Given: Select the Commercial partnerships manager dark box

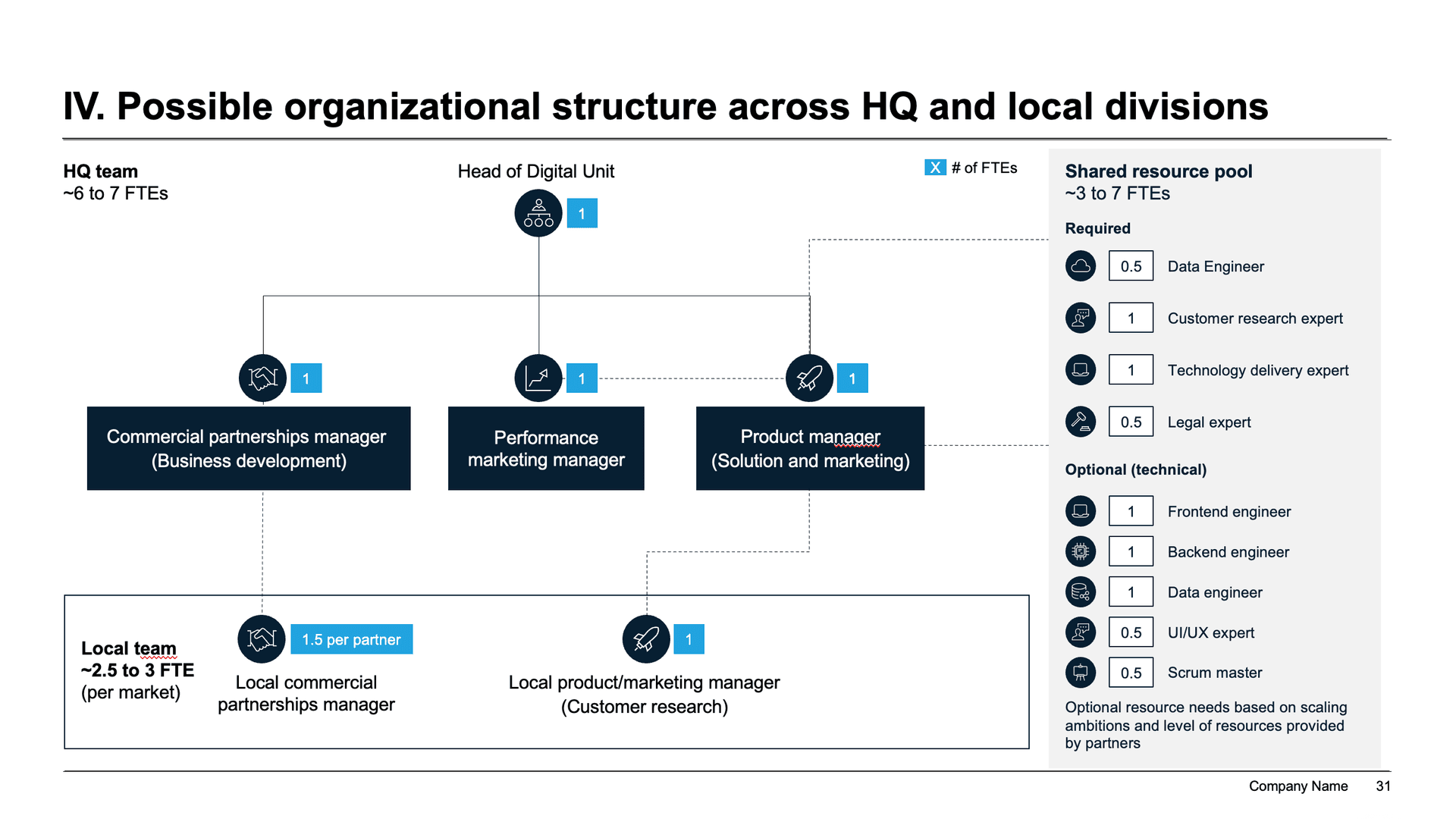Looking at the screenshot, I should (x=249, y=448).
